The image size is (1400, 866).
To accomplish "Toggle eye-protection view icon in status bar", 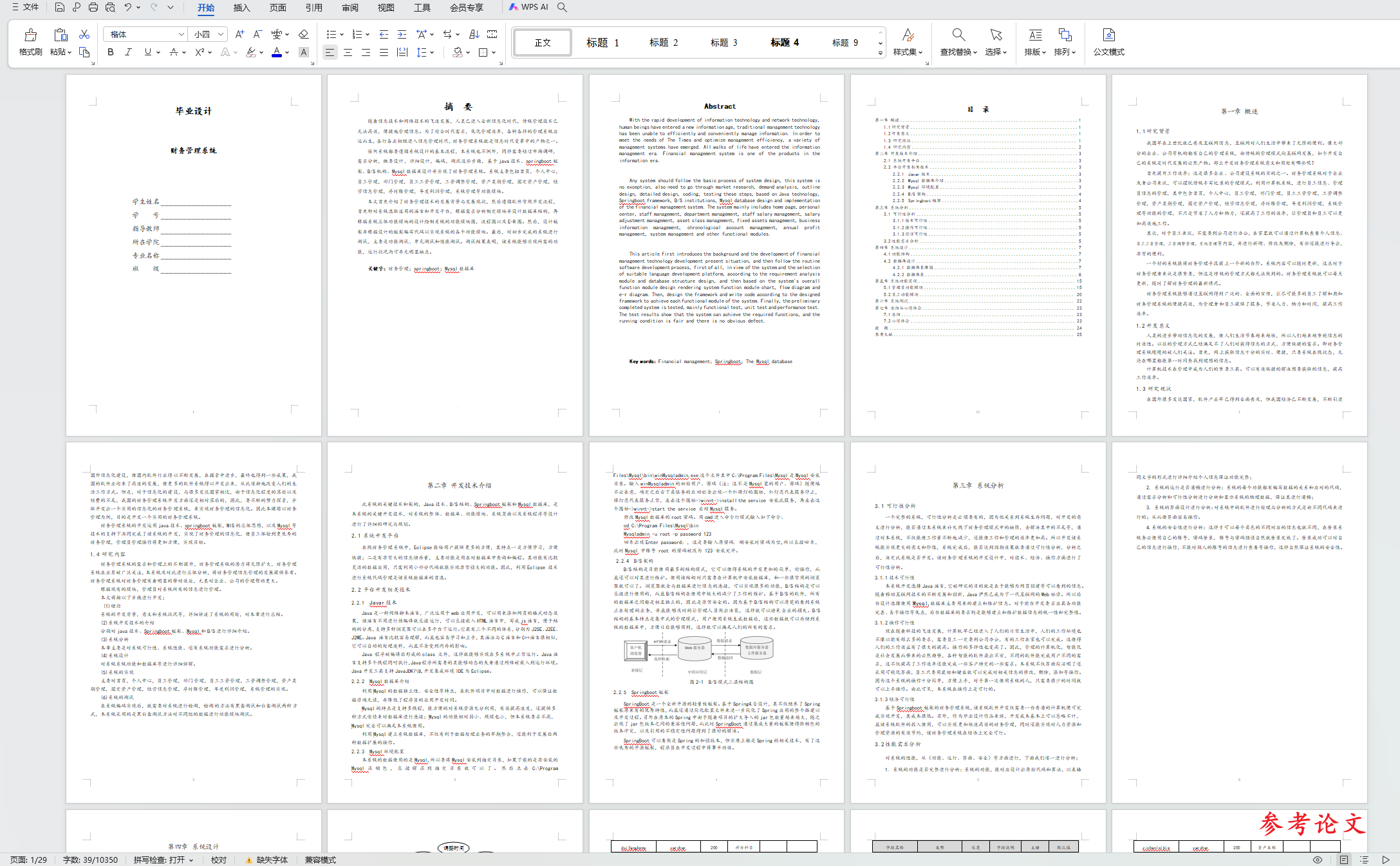I will (x=1318, y=860).
